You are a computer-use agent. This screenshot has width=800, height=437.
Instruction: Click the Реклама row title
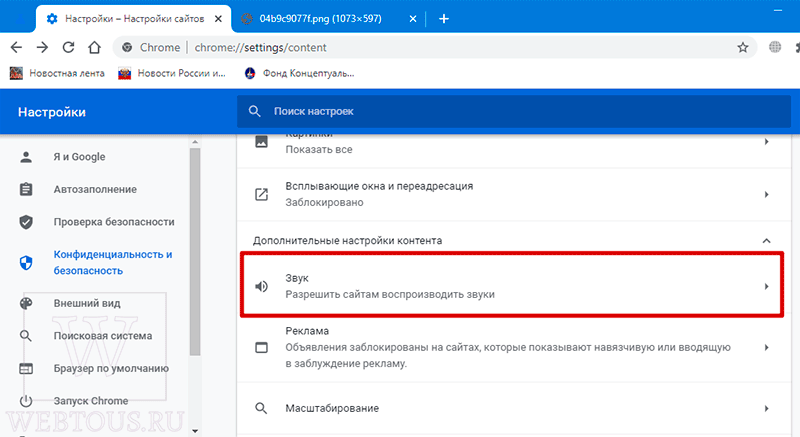click(307, 331)
